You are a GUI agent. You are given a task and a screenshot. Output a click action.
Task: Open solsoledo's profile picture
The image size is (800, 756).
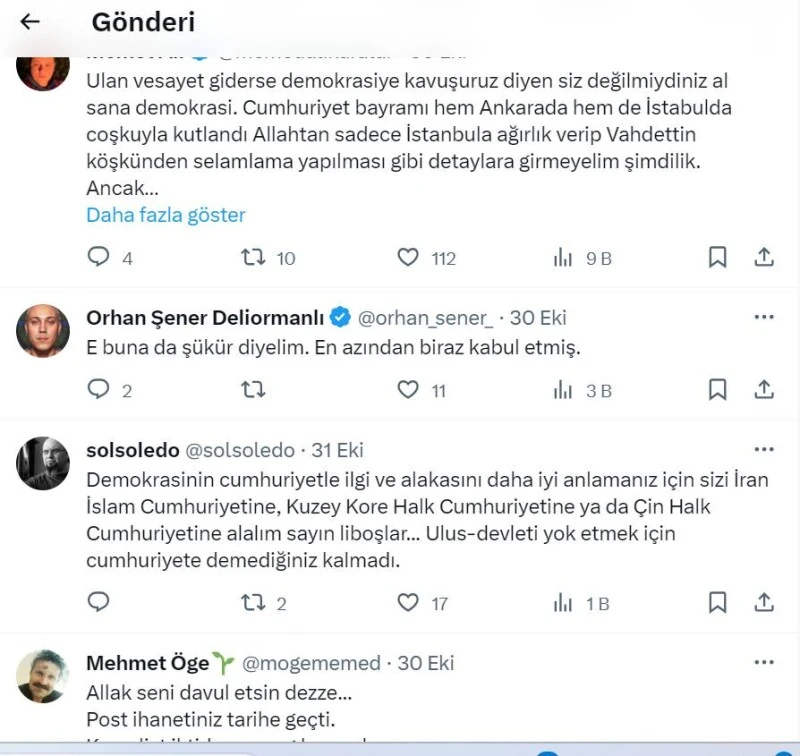[x=43, y=463]
